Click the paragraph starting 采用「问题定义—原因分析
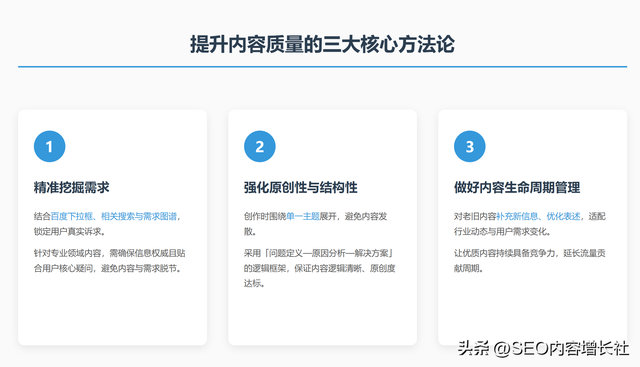640x367 pixels. tap(320, 268)
